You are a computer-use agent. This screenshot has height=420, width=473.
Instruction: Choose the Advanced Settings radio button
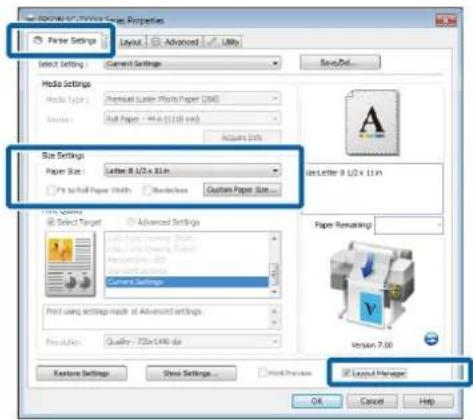pyautogui.click(x=131, y=222)
